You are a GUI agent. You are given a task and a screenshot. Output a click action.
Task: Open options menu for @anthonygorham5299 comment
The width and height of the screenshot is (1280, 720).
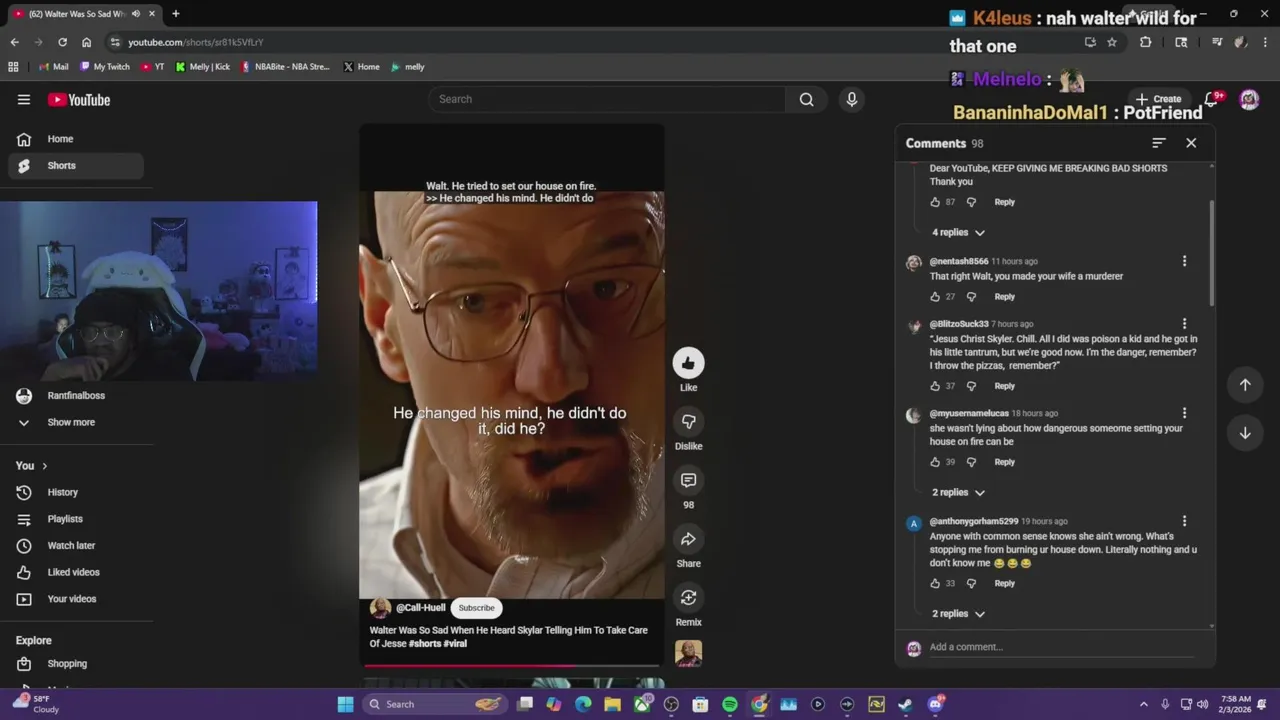point(1184,521)
